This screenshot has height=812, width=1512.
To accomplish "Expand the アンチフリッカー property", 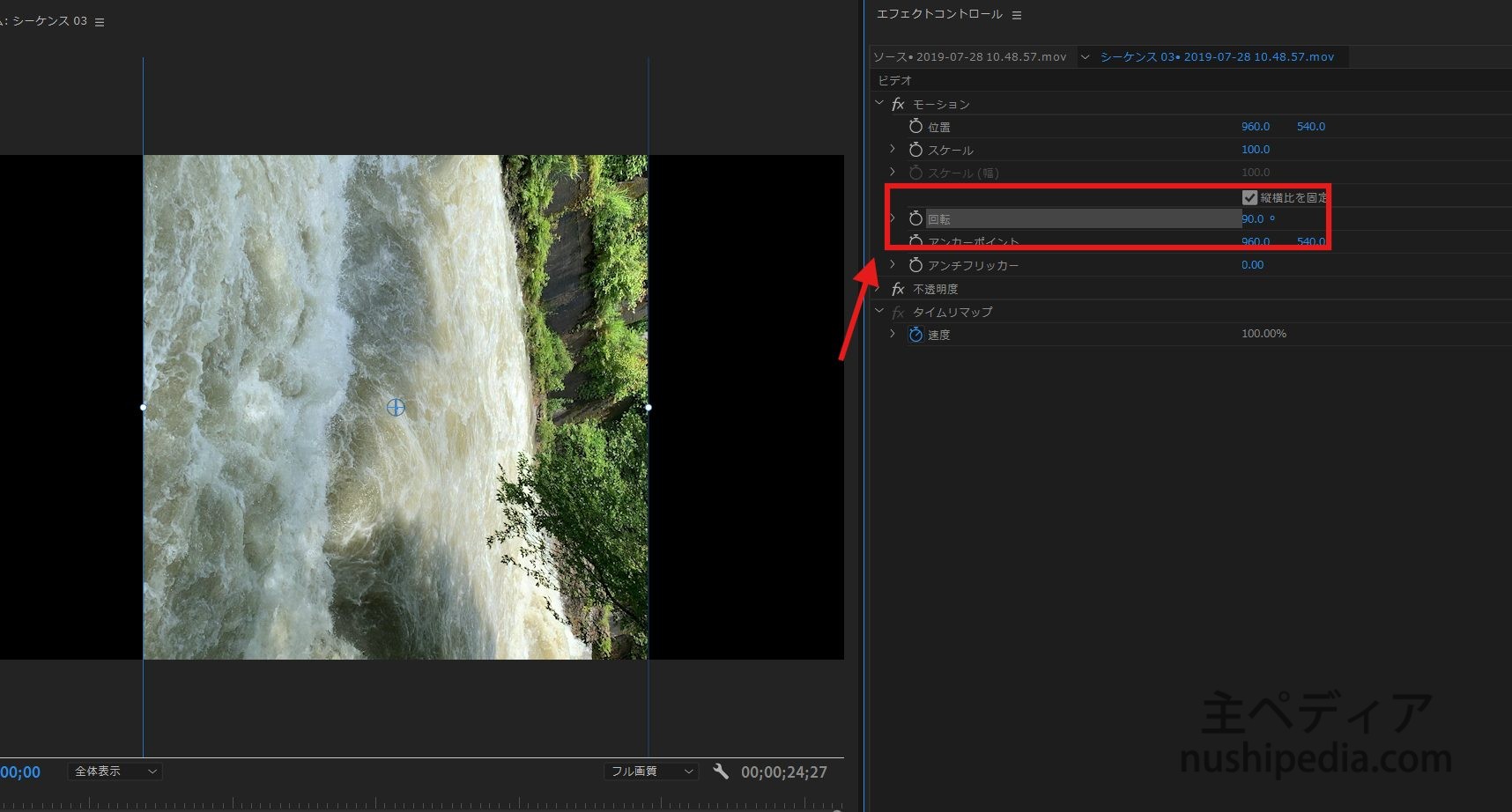I will coord(893,264).
